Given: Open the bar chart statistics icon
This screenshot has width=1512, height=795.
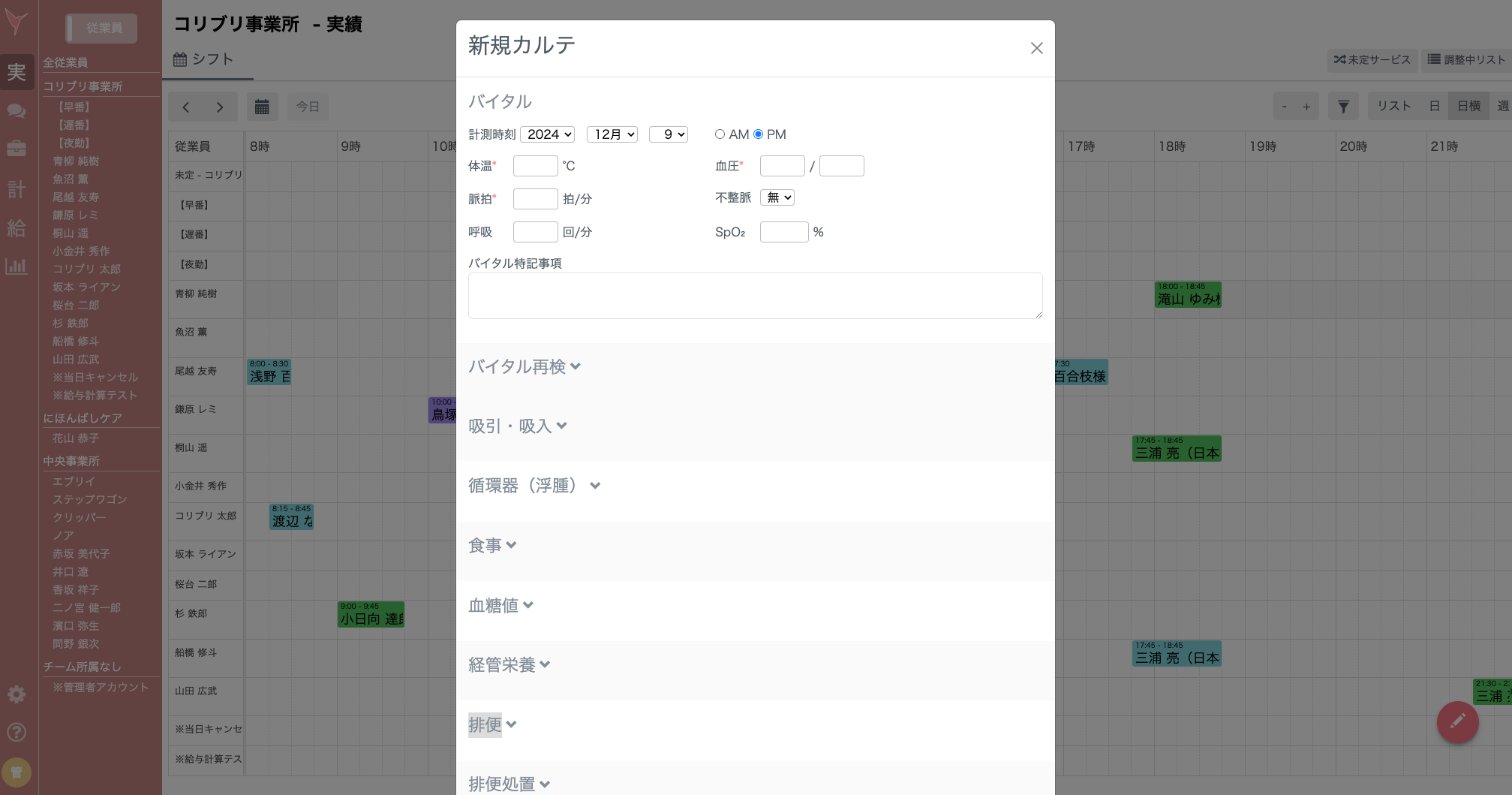Looking at the screenshot, I should click(x=17, y=266).
